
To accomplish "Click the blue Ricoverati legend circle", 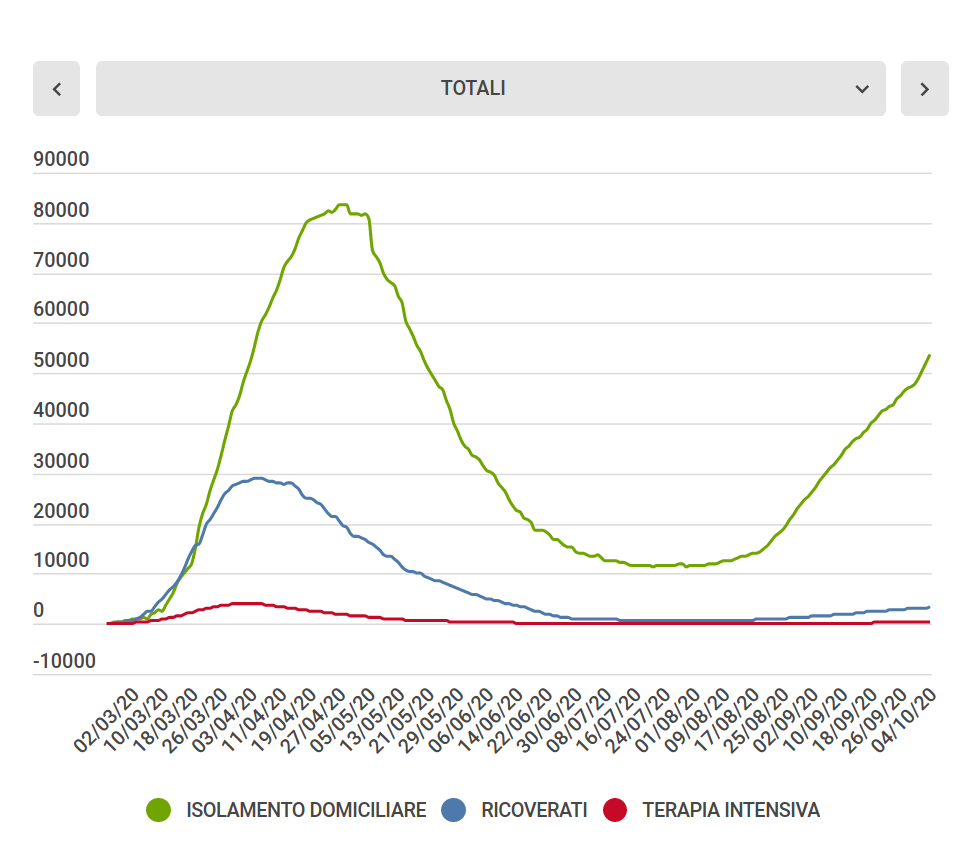I will [454, 810].
